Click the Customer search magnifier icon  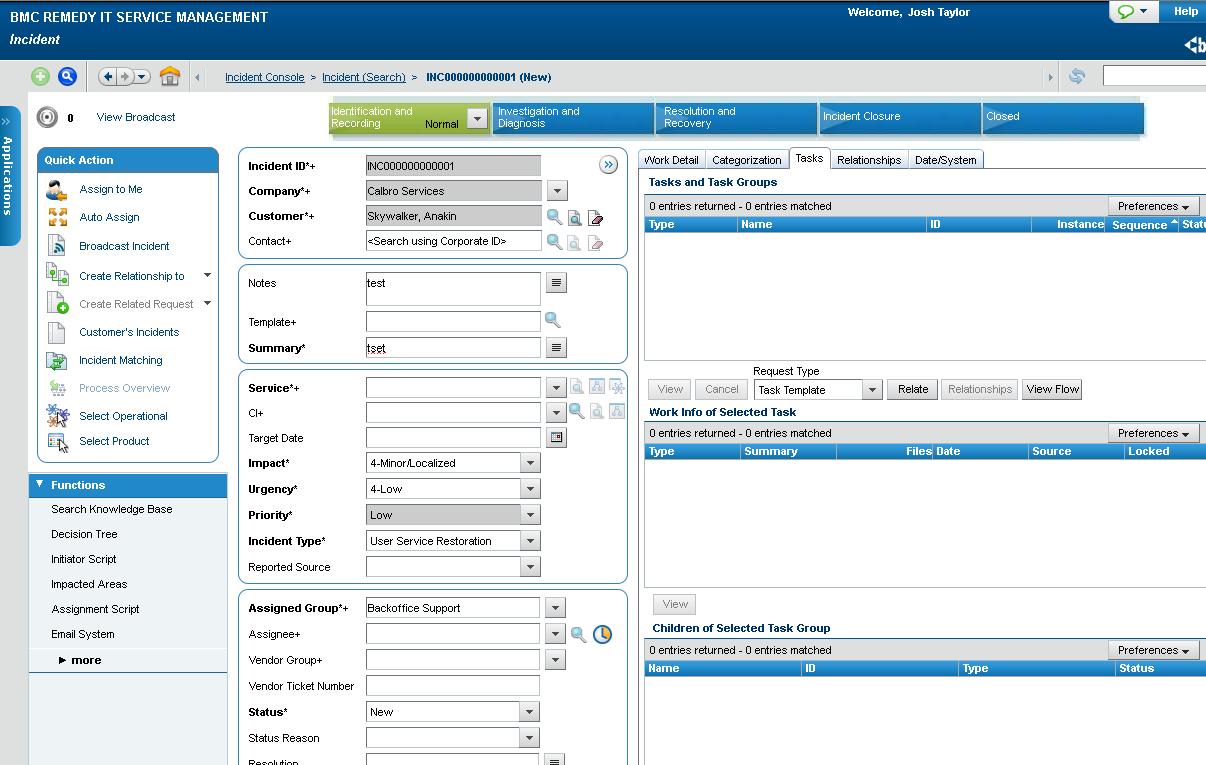(554, 216)
